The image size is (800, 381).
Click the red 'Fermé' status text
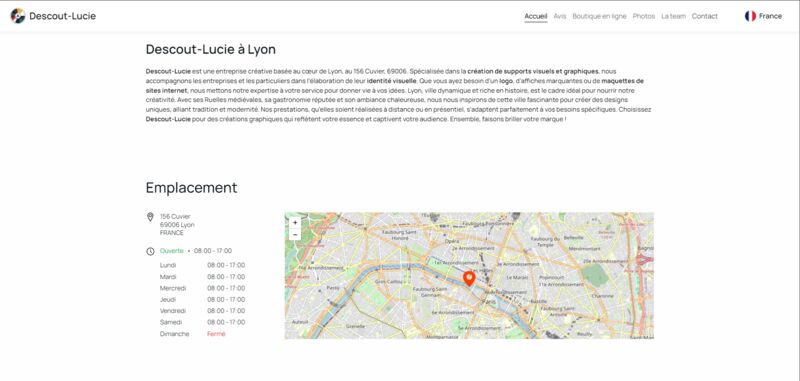tap(216, 334)
